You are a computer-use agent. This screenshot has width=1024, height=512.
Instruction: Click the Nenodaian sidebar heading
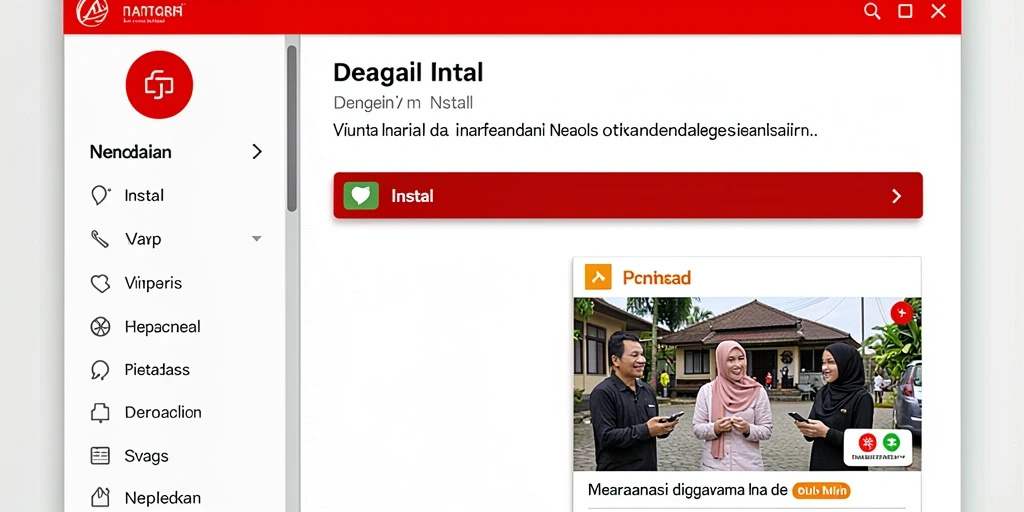(x=131, y=152)
